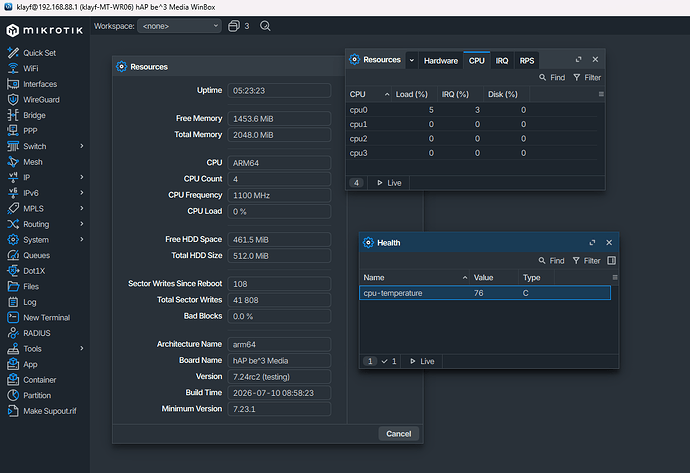690x473 pixels.
Task: Expand the System submenu
Action: pyautogui.click(x=82, y=240)
